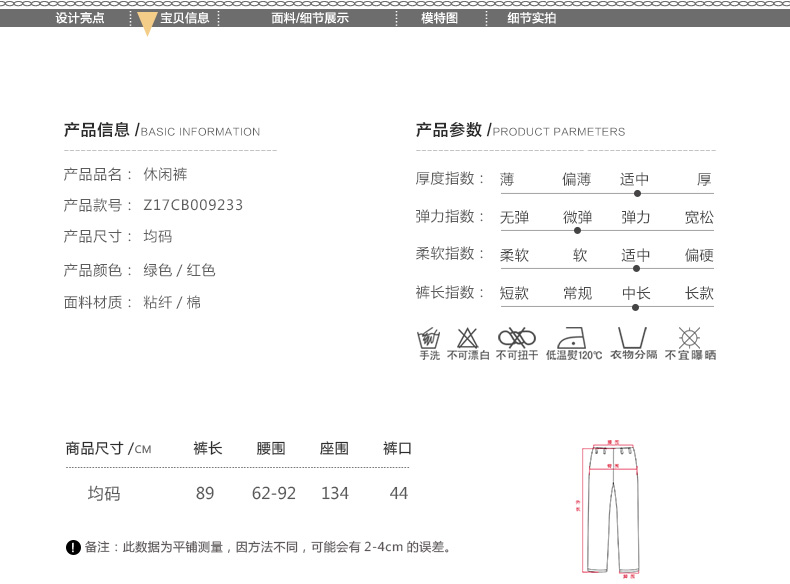Open the 设计亮点 tab
790x584 pixels.
pyautogui.click(x=80, y=18)
